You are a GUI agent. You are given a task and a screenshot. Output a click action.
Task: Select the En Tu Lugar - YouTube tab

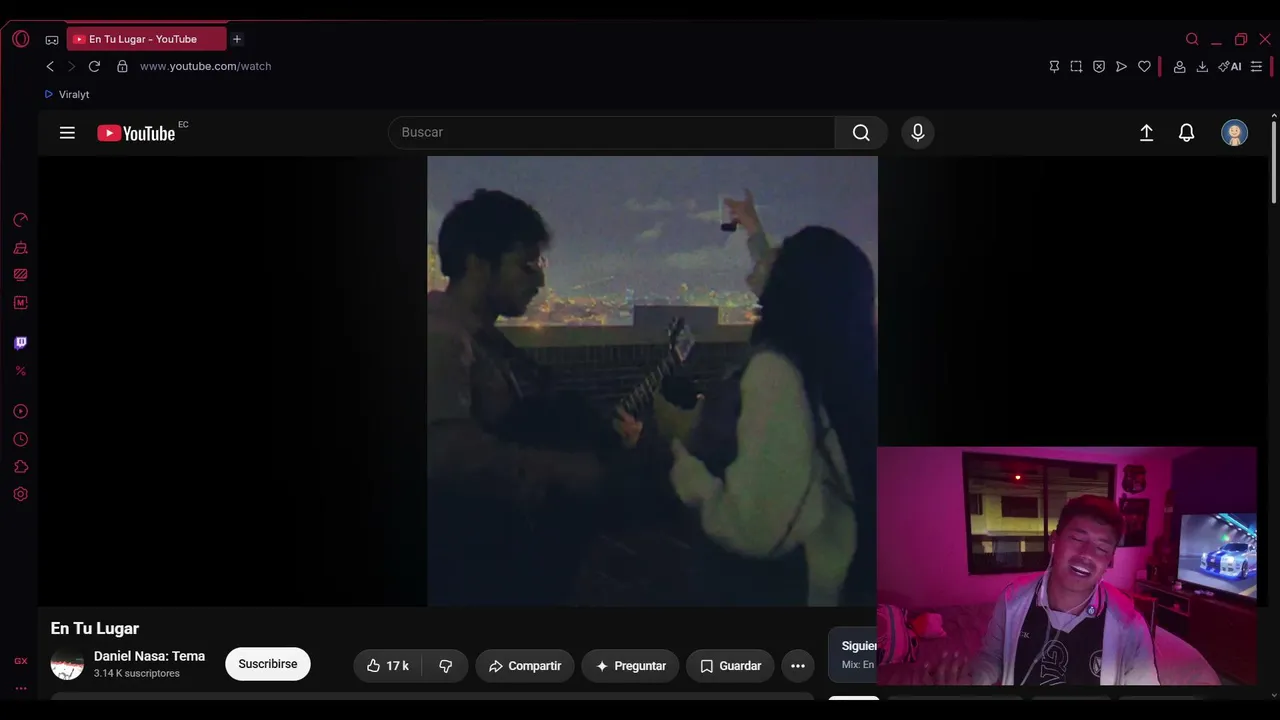tap(146, 39)
